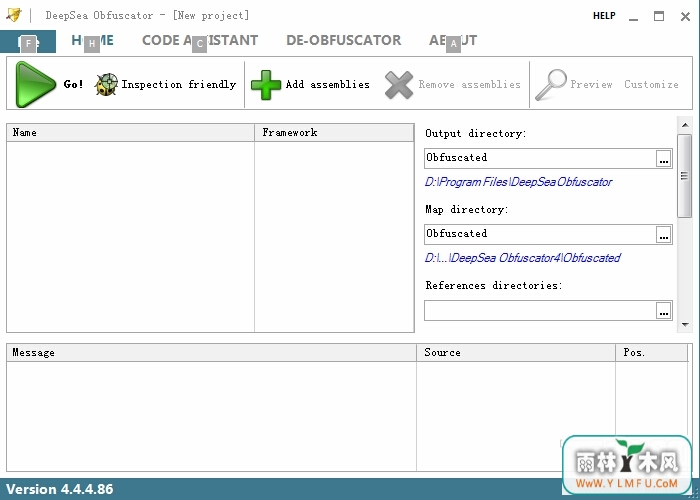This screenshot has width=700, height=500.
Task: Browse for the Map directory with ... button
Action: point(664,234)
